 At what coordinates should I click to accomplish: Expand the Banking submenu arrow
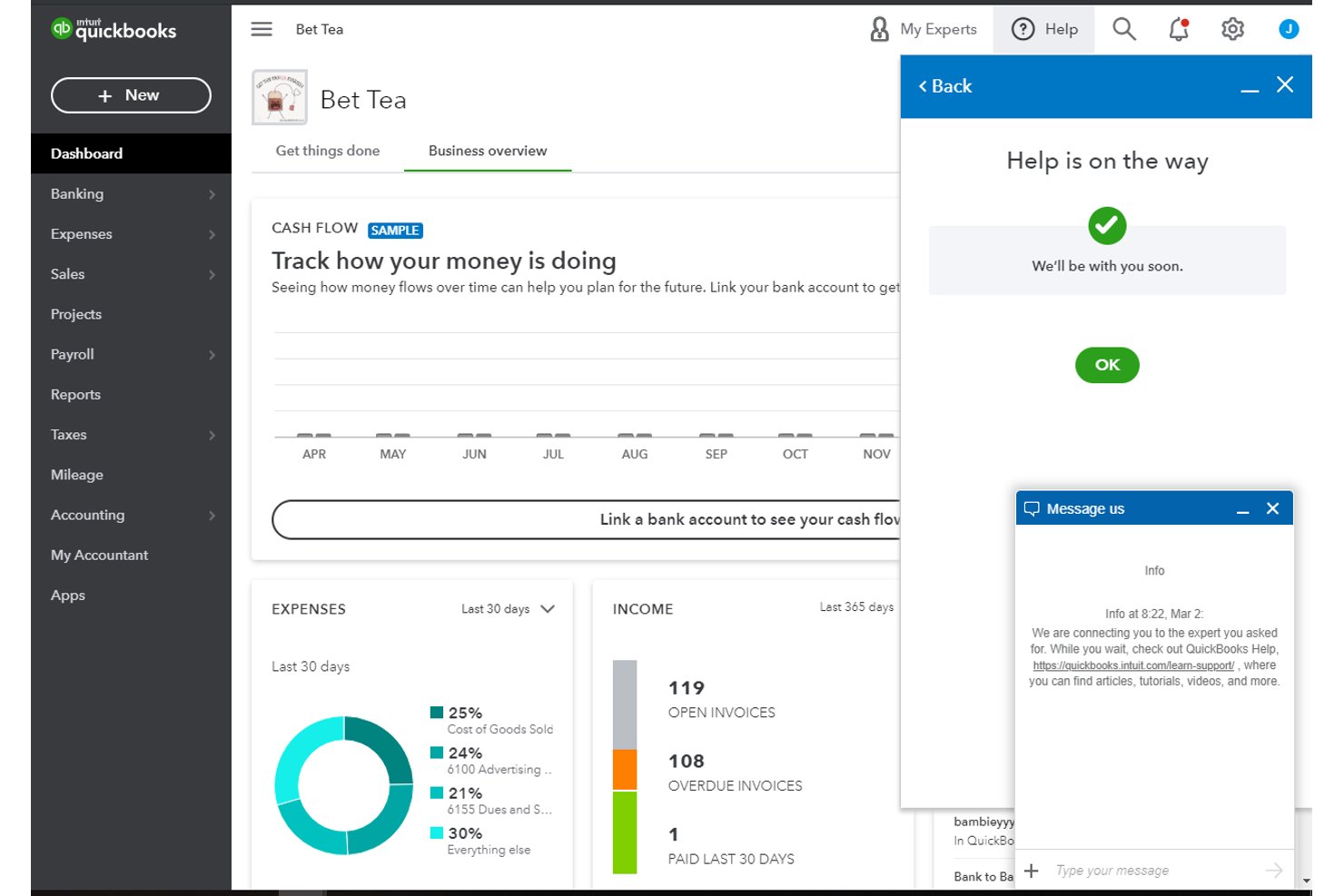coord(212,194)
